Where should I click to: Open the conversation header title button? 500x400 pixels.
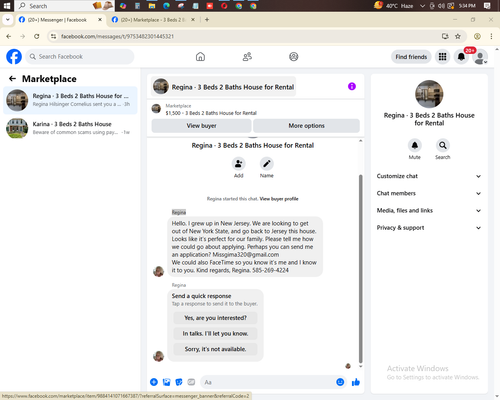[x=224, y=87]
